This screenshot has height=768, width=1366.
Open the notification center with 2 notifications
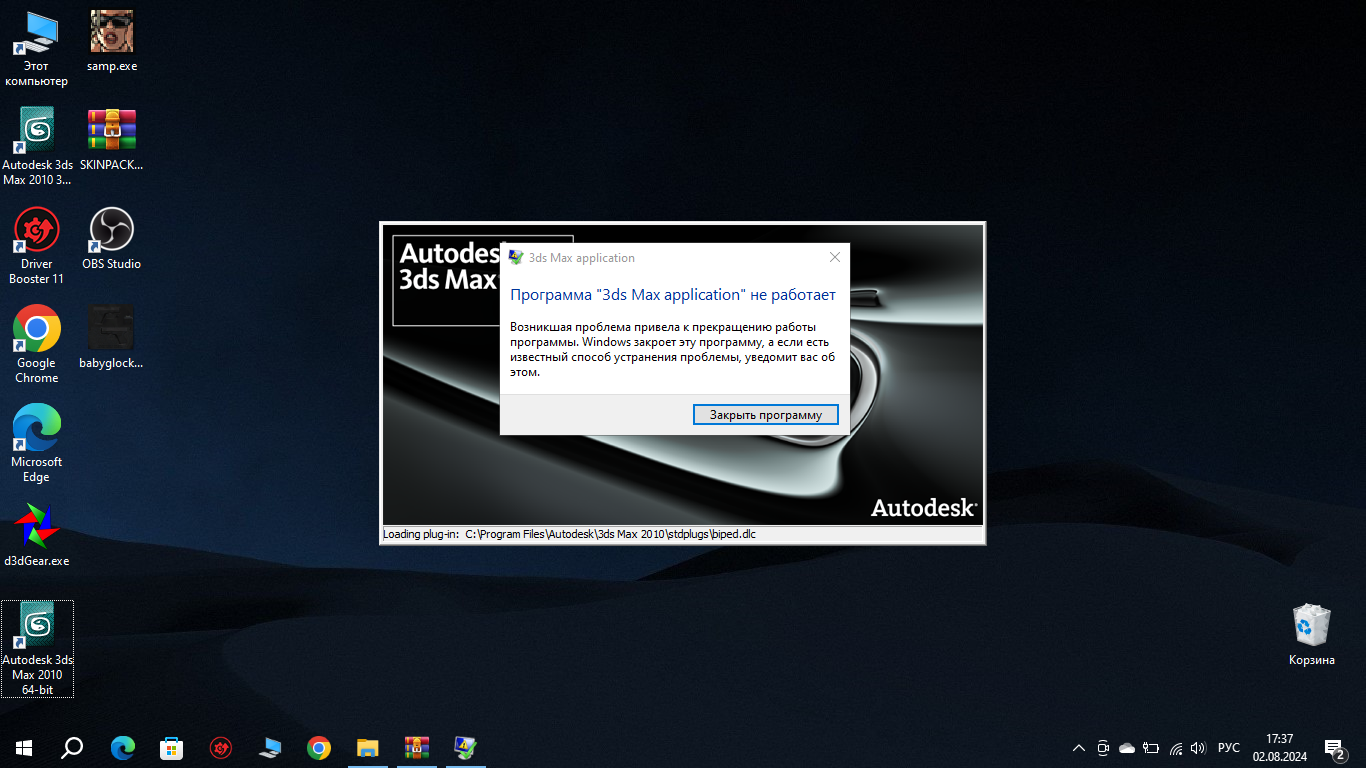pos(1334,748)
